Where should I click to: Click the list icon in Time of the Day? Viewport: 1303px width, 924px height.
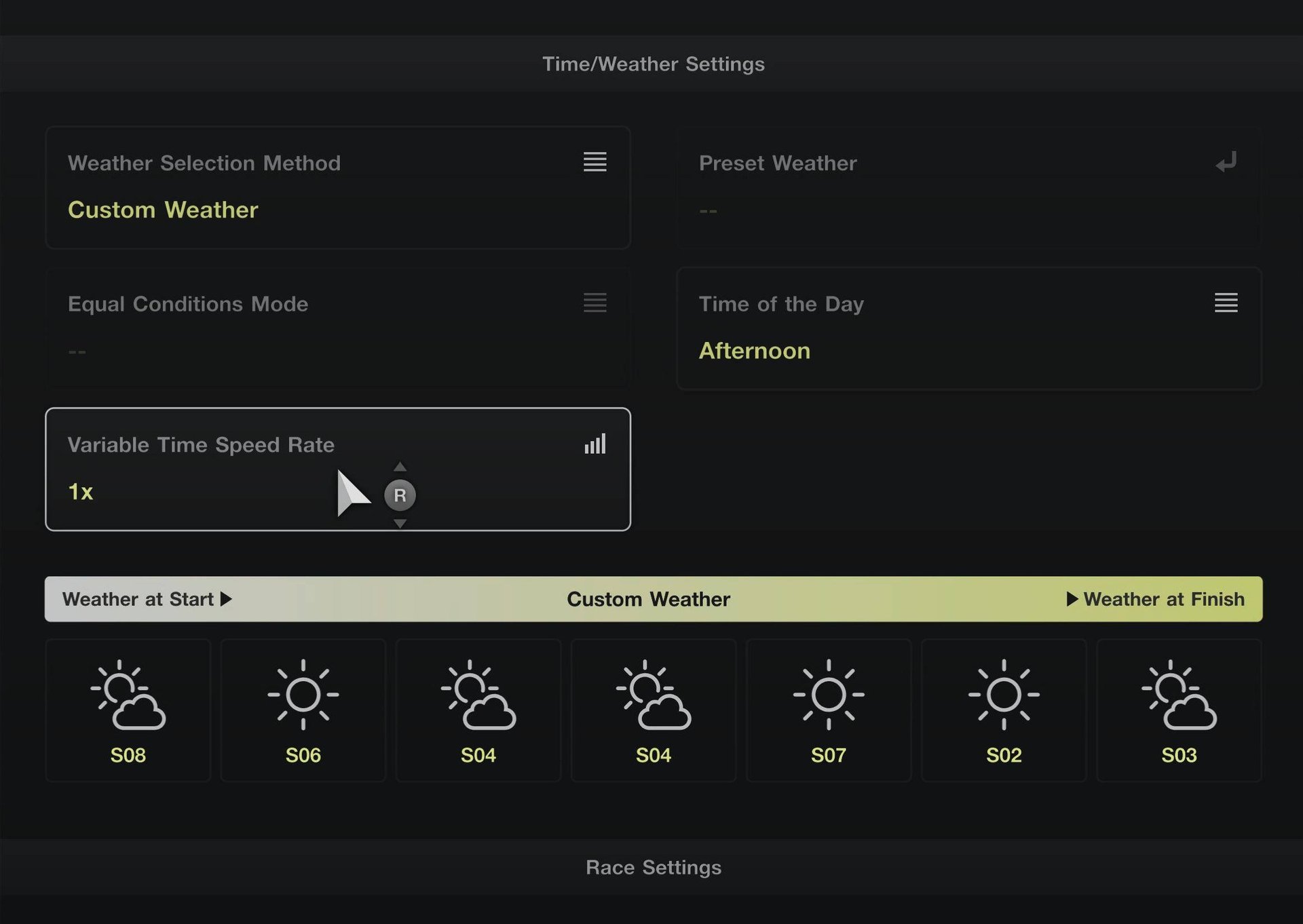tap(1226, 303)
